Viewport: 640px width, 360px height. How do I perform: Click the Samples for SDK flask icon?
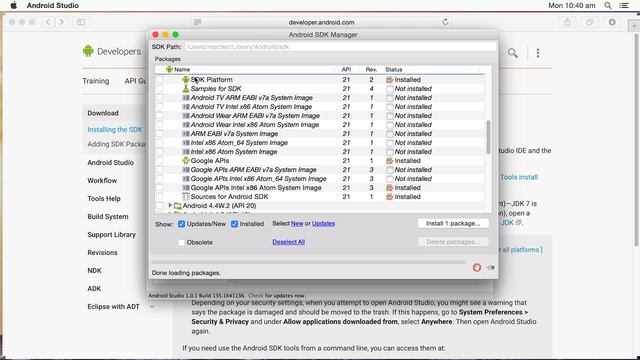pyautogui.click(x=186, y=89)
